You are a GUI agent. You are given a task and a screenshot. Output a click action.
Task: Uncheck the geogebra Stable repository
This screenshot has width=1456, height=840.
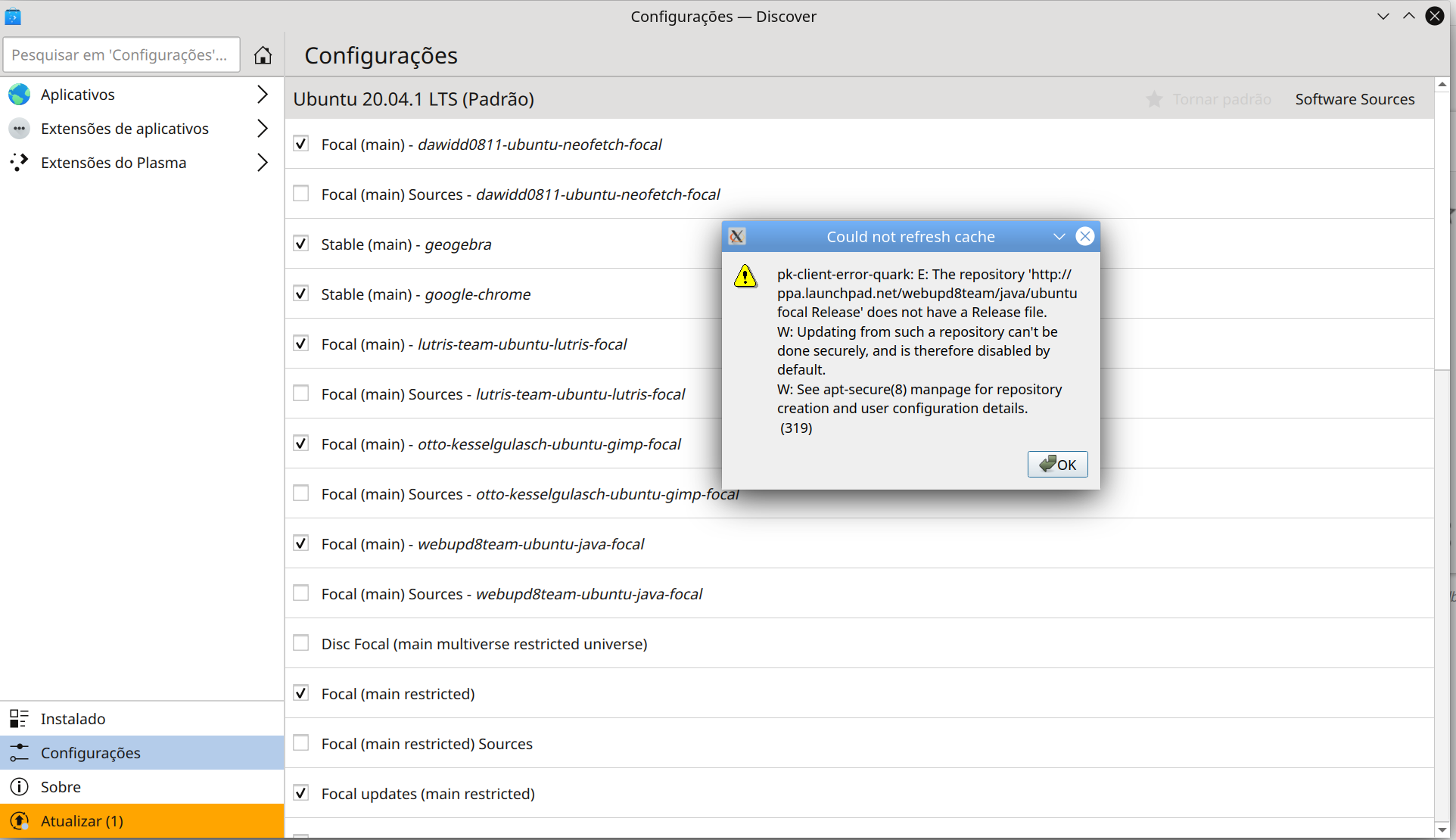301,244
